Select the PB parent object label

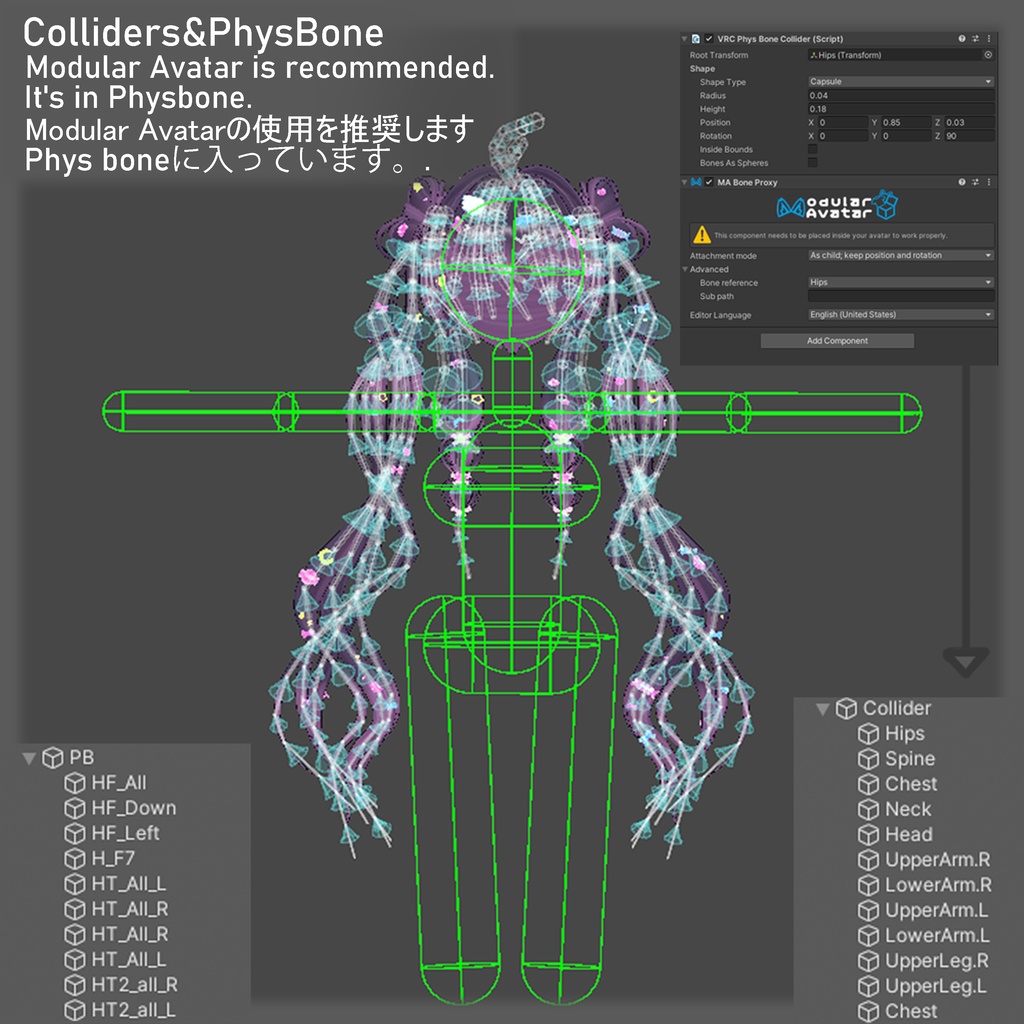tap(82, 758)
